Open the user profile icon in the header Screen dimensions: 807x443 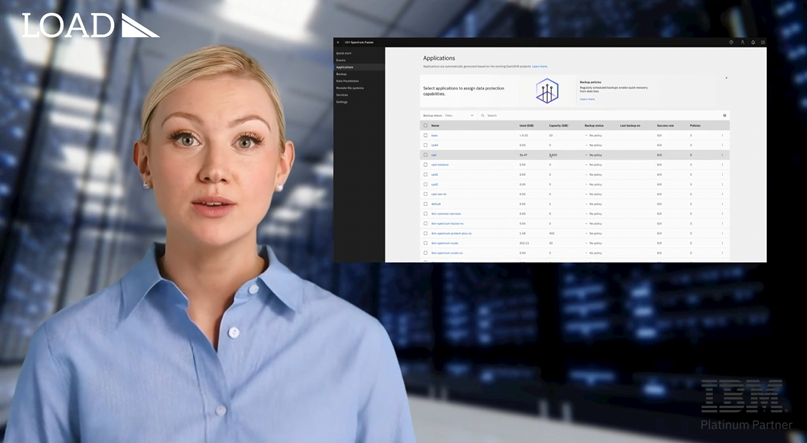[x=742, y=42]
